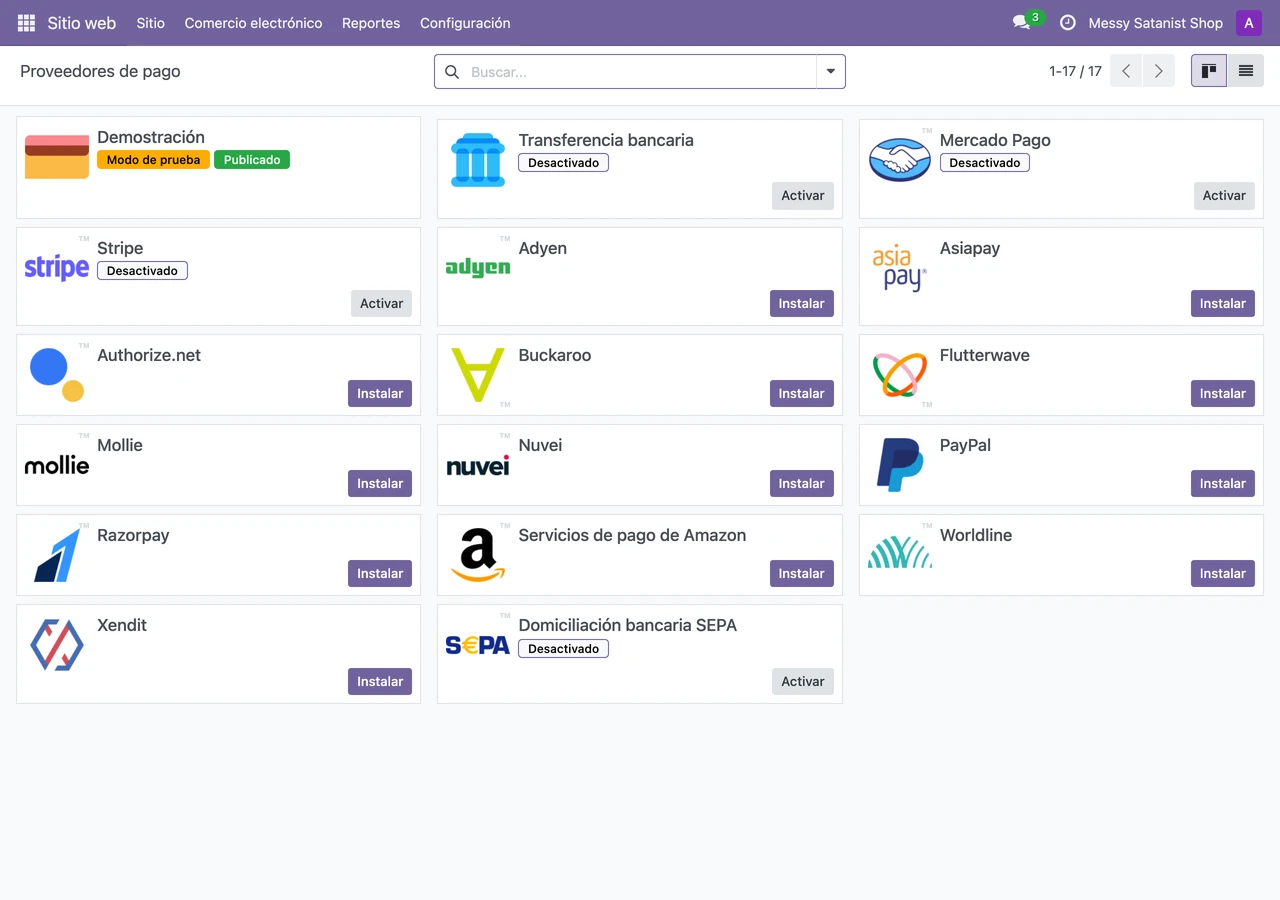Click the Demostración card icon

tap(57, 157)
